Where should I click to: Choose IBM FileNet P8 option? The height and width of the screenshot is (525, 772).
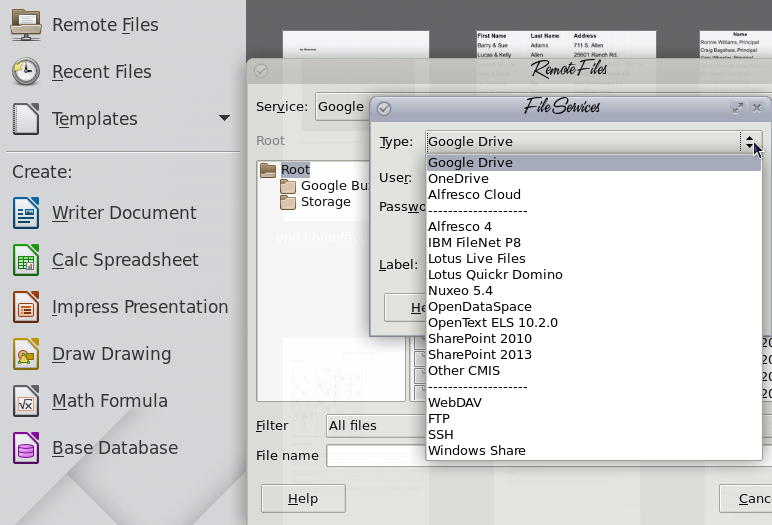tap(593, 242)
